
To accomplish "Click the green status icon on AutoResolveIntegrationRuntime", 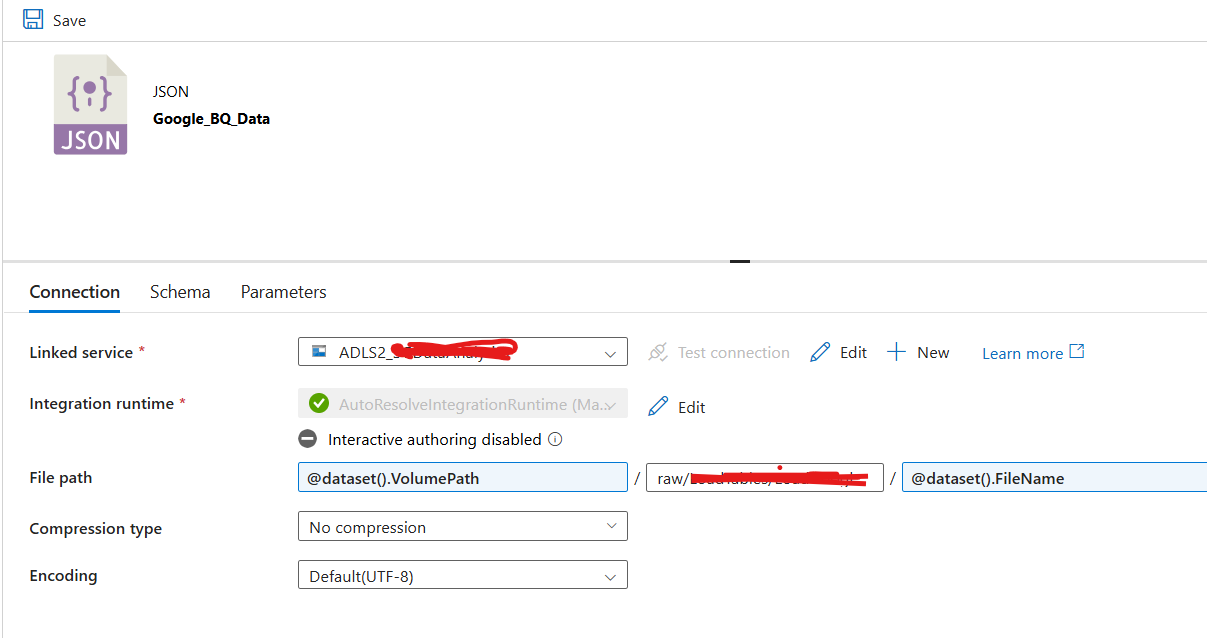I will pos(321,403).
